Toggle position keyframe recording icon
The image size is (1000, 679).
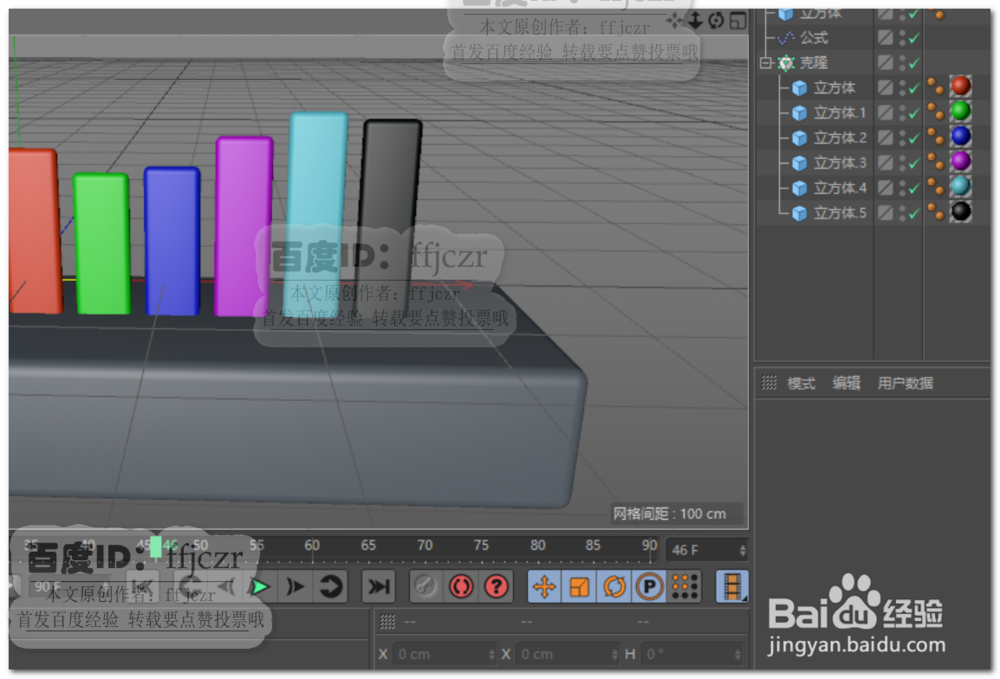544,587
